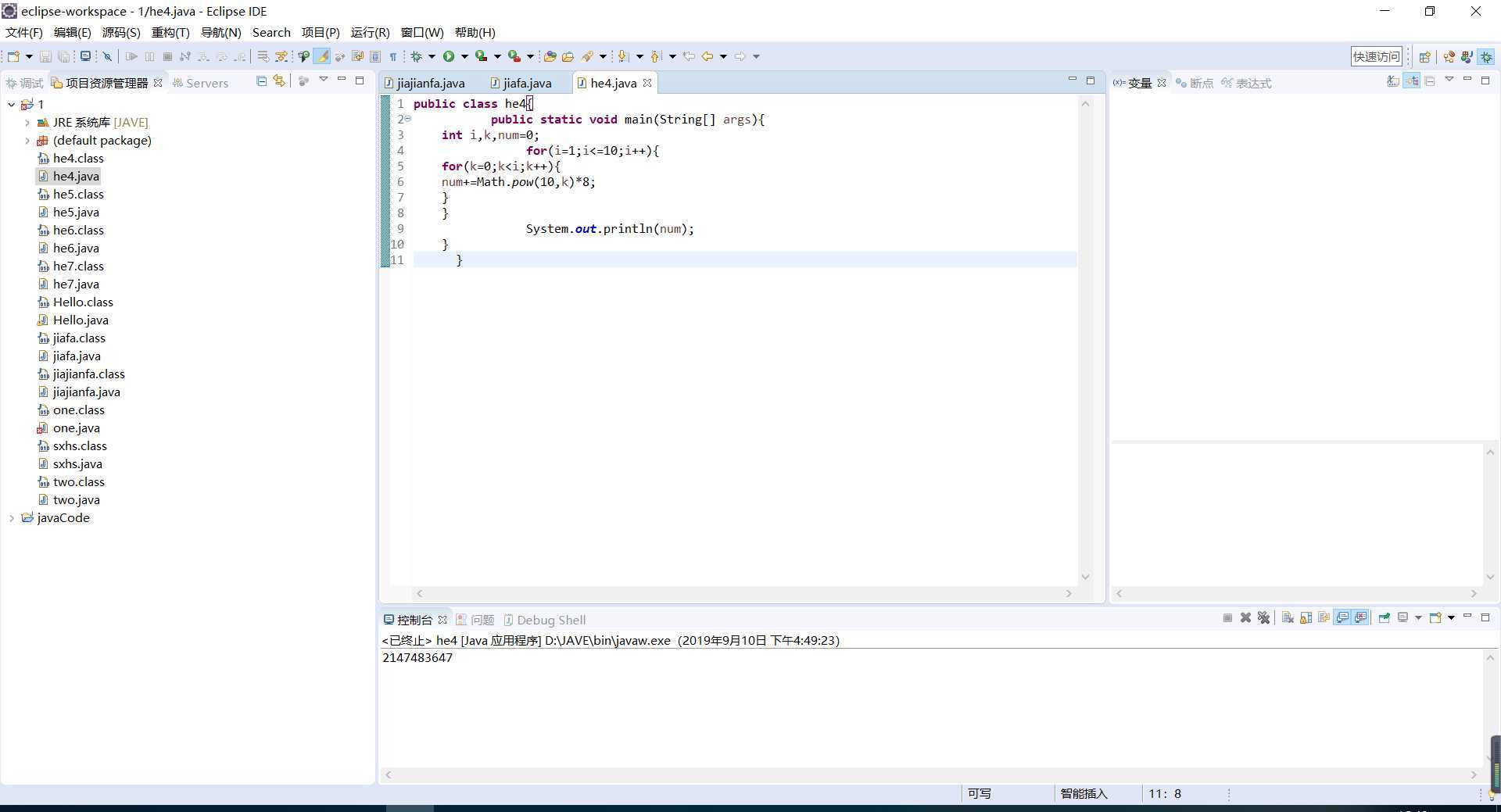Click the Coverage run icon
The image size is (1501, 812).
pyautogui.click(x=482, y=56)
